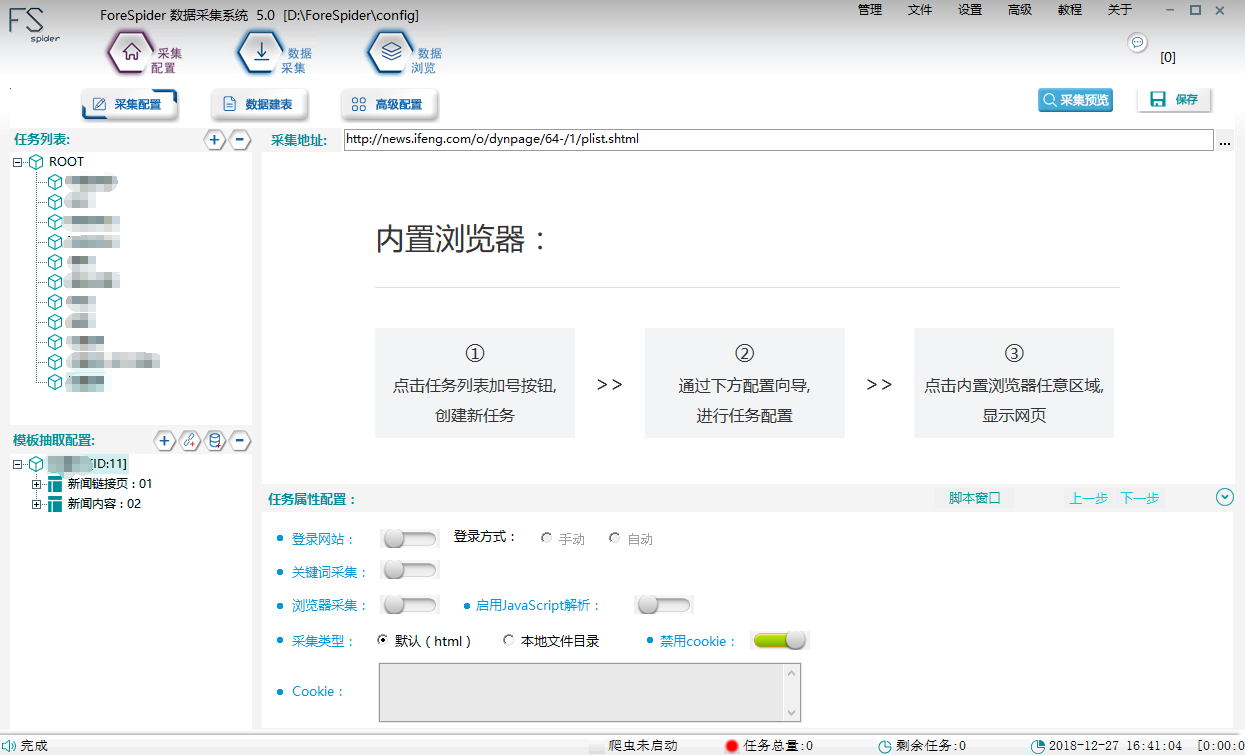This screenshot has width=1245, height=755.
Task: Select the ROOT item in task list
Action: click(x=66, y=162)
